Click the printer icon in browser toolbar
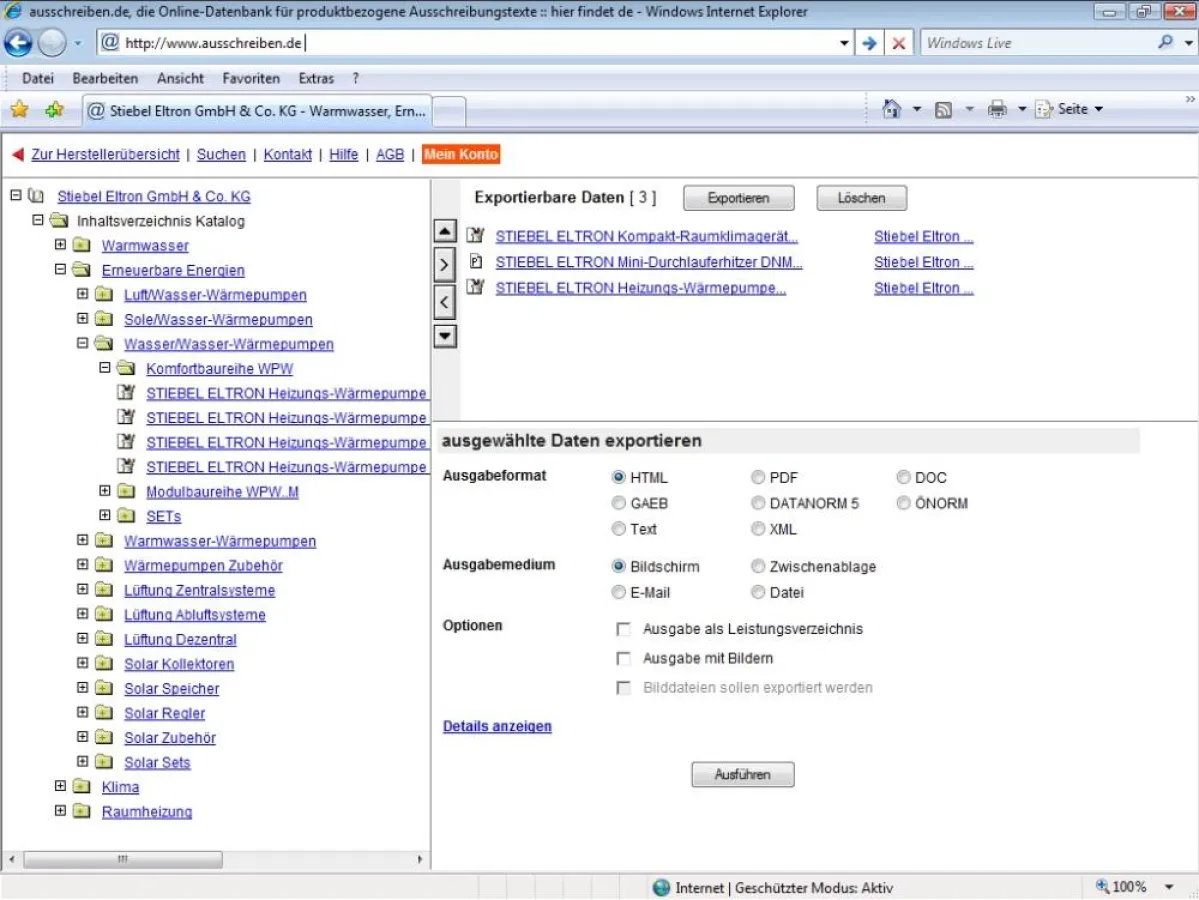1199x900 pixels. click(997, 109)
